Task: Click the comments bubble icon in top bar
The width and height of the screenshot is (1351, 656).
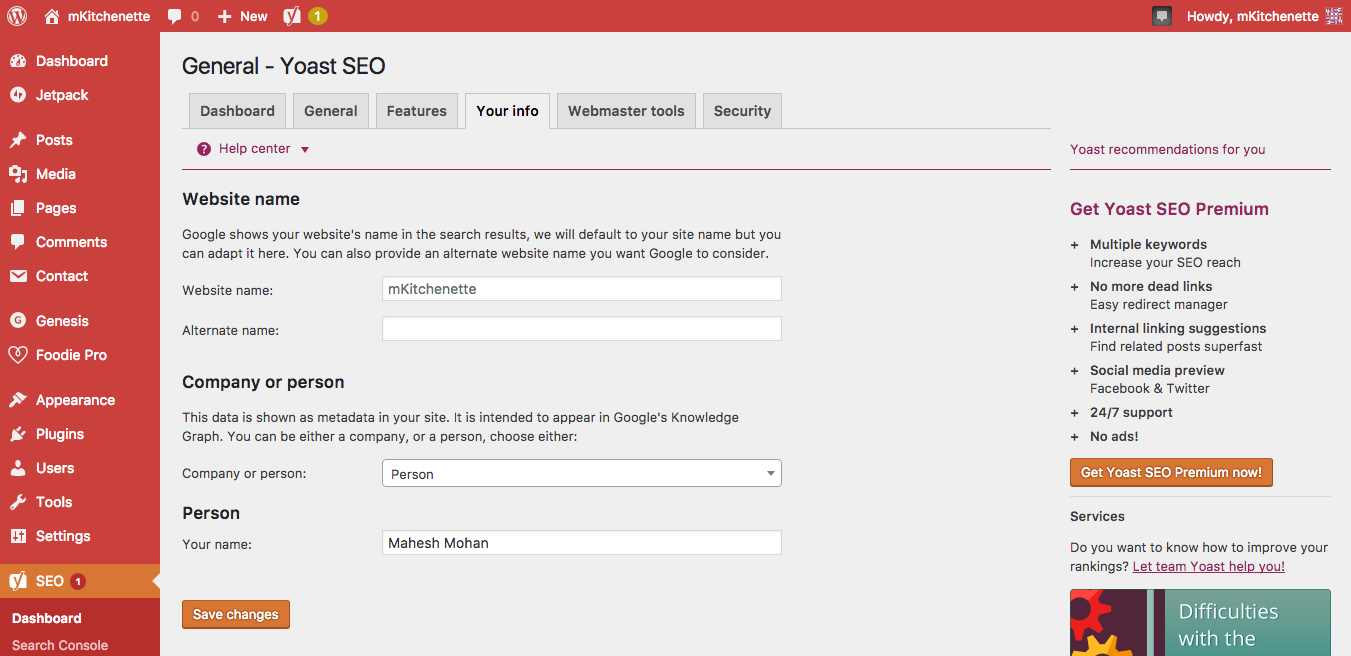Action: tap(175, 17)
